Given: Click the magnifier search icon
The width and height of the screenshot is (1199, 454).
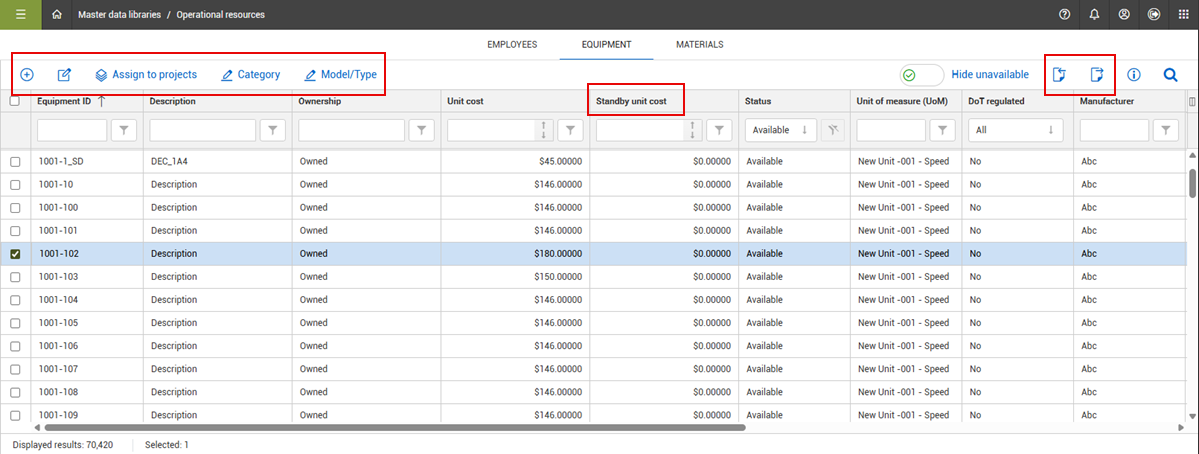Looking at the screenshot, I should click(1170, 75).
